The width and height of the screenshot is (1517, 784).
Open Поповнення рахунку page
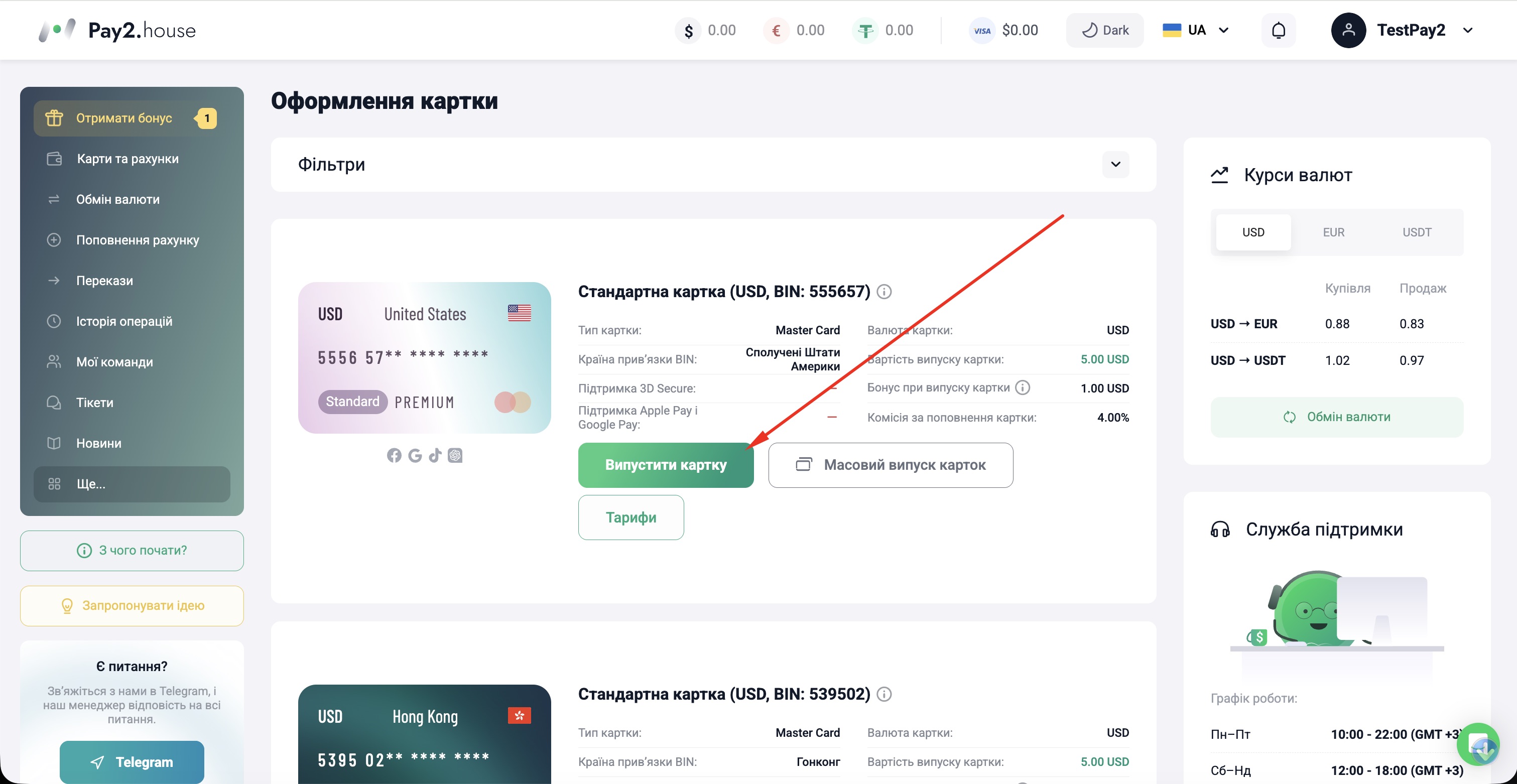132,240
